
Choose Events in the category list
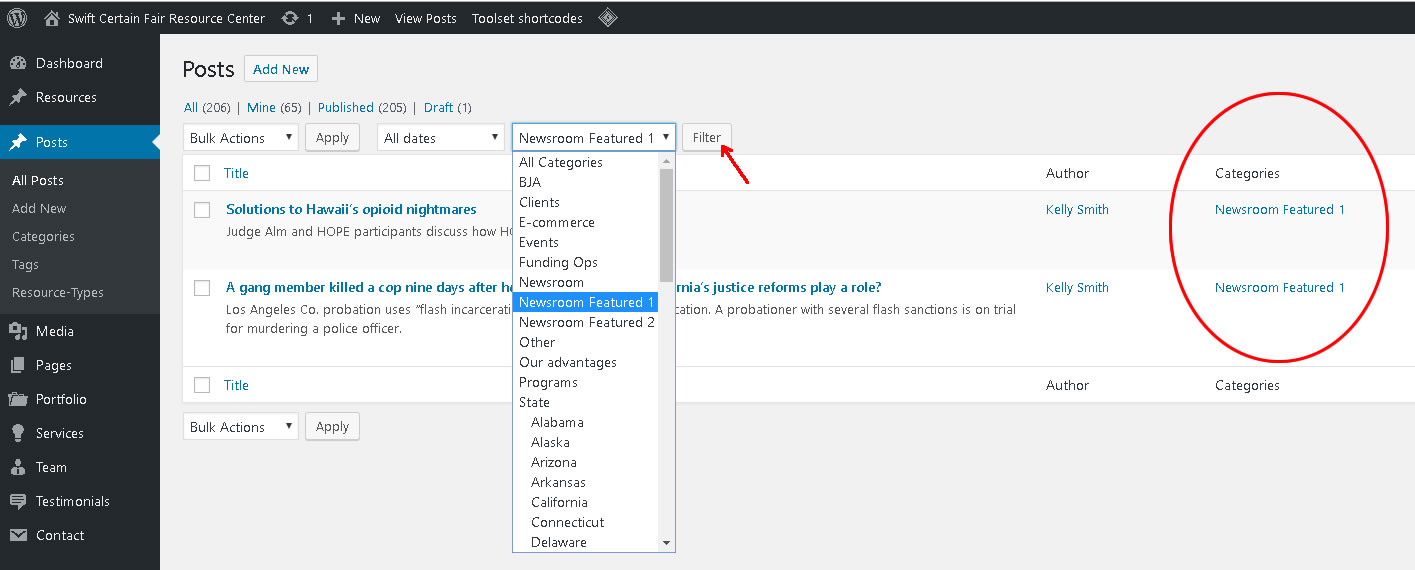coord(585,242)
